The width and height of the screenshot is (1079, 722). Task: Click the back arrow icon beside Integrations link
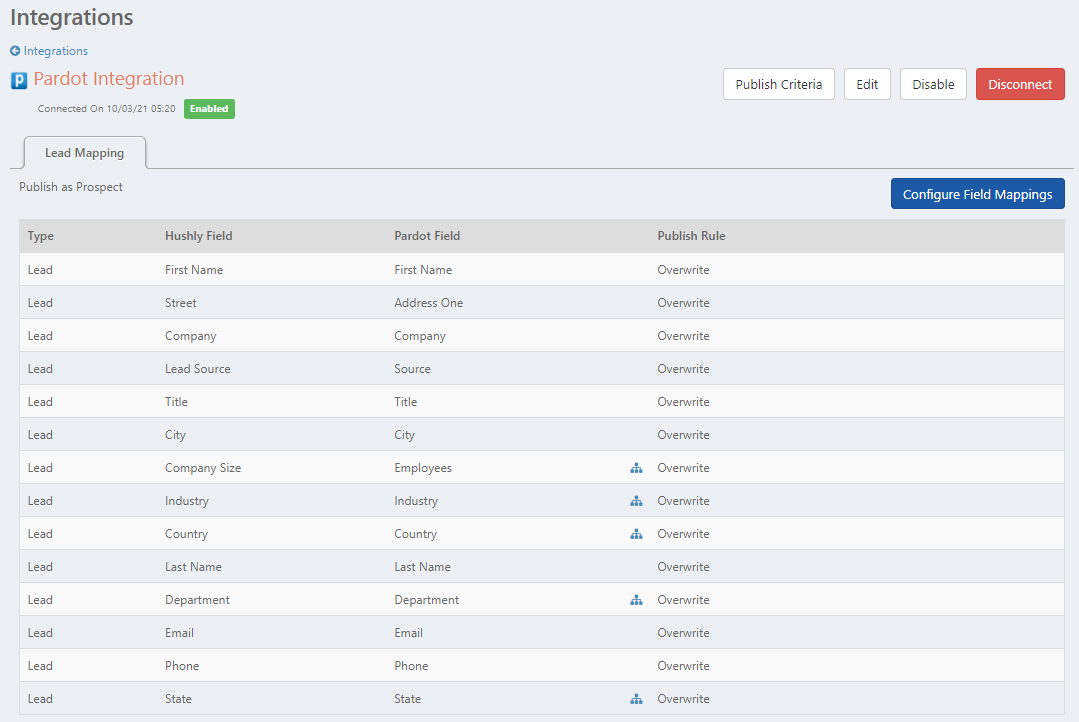click(15, 51)
